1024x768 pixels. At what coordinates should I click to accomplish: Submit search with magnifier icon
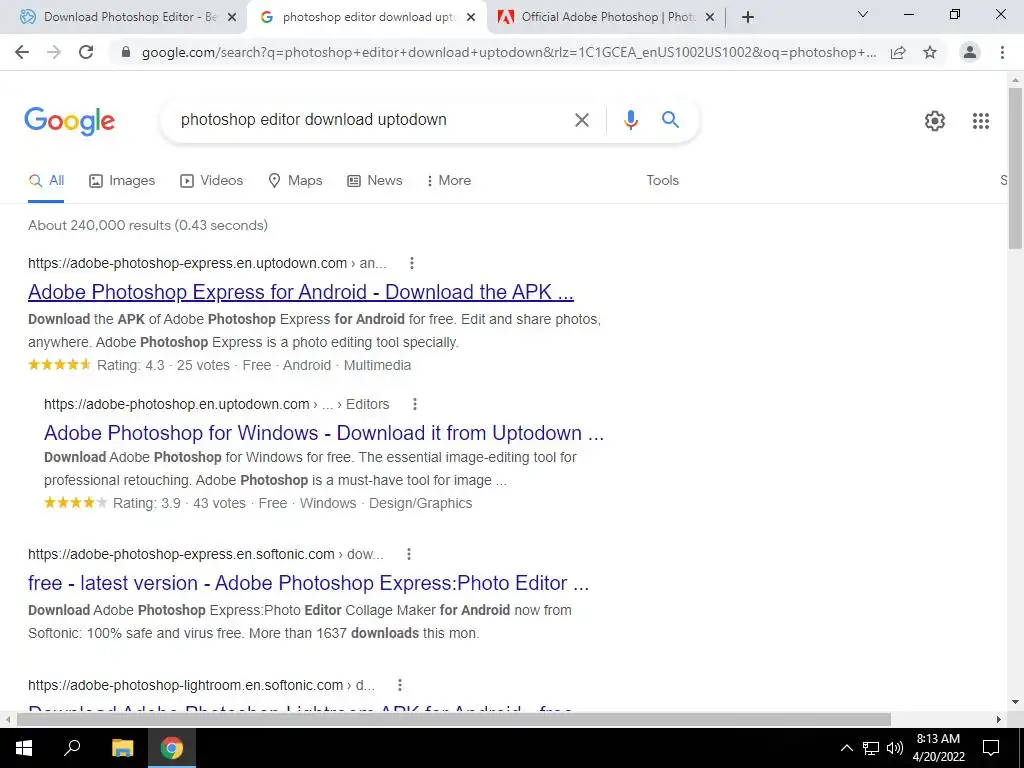click(670, 120)
